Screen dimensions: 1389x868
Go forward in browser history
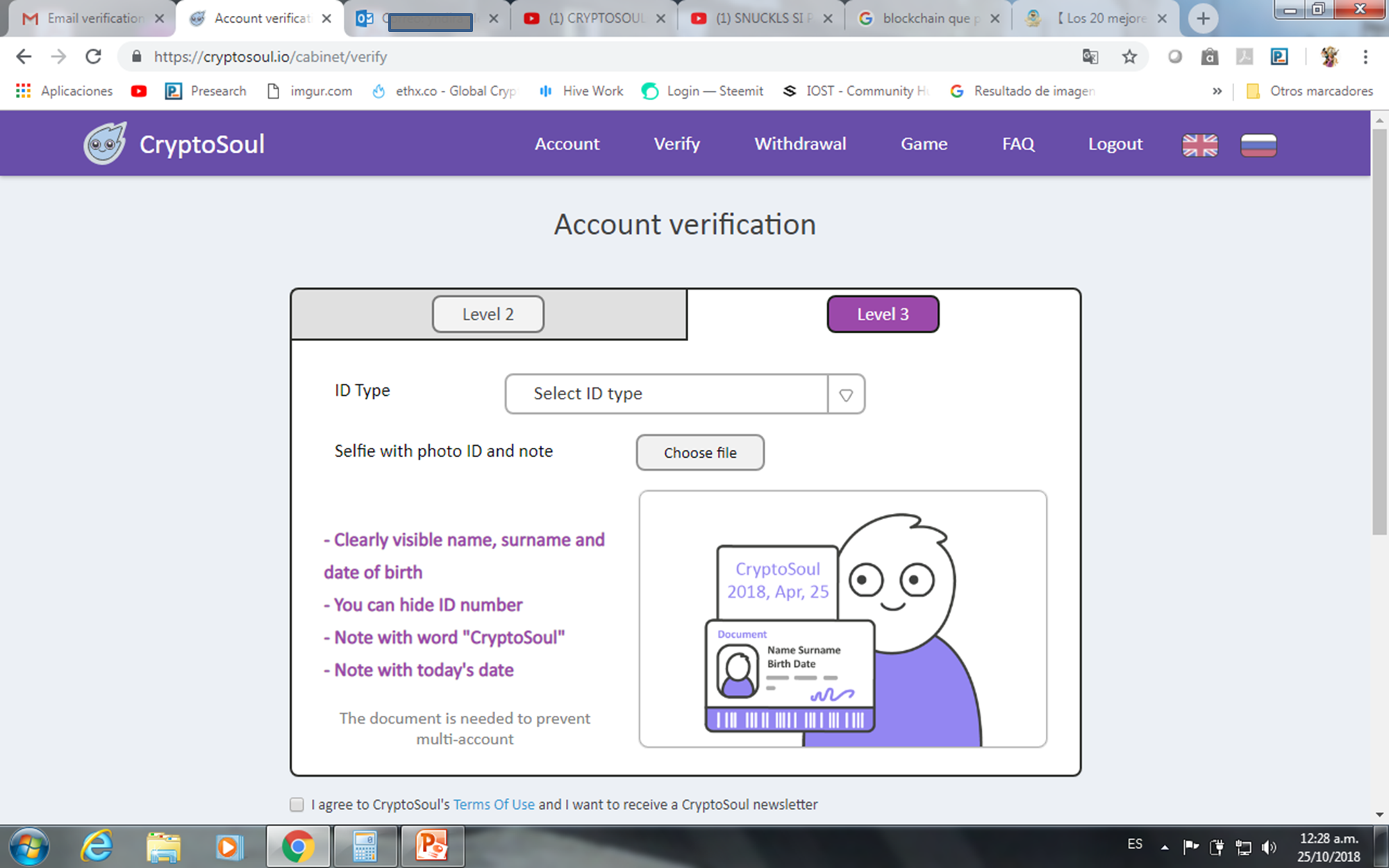pyautogui.click(x=58, y=57)
